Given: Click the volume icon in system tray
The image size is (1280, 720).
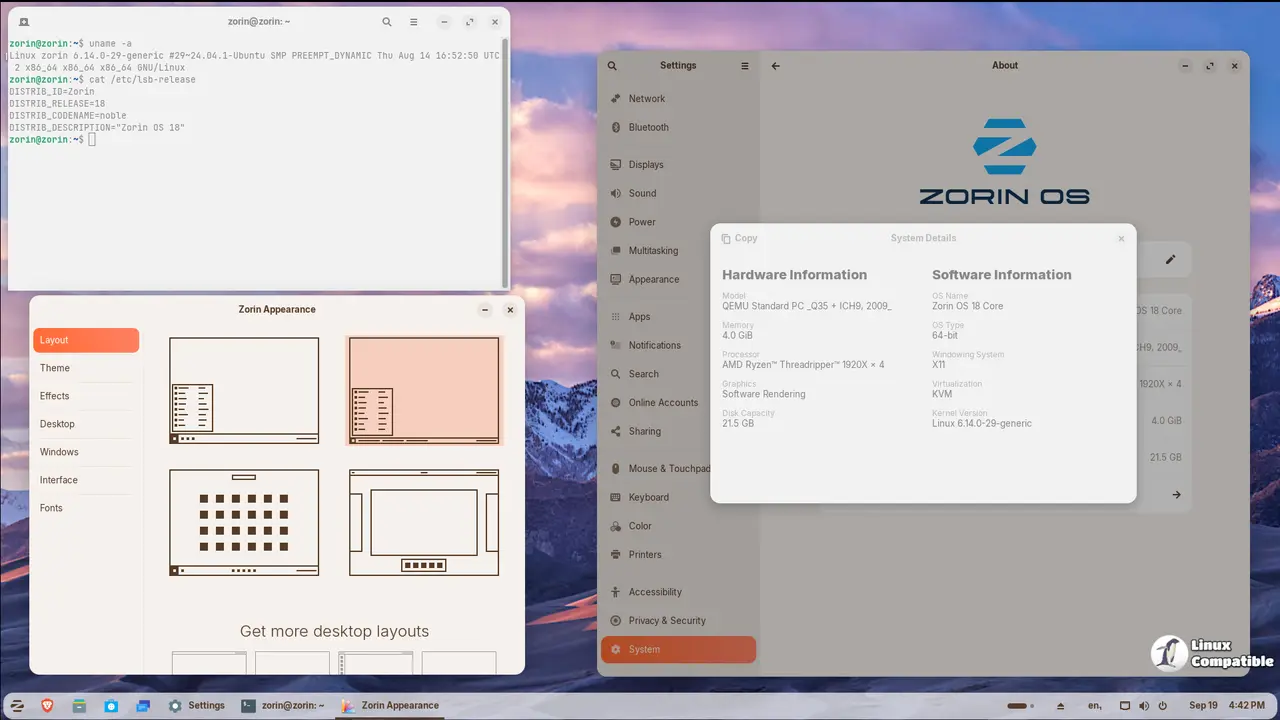Looking at the screenshot, I should [x=1144, y=705].
